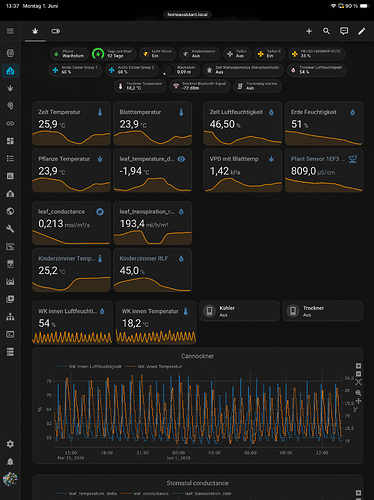Open the Zelt Luftfeuchtigkeit card
374x500 pixels.
(x=243, y=124)
